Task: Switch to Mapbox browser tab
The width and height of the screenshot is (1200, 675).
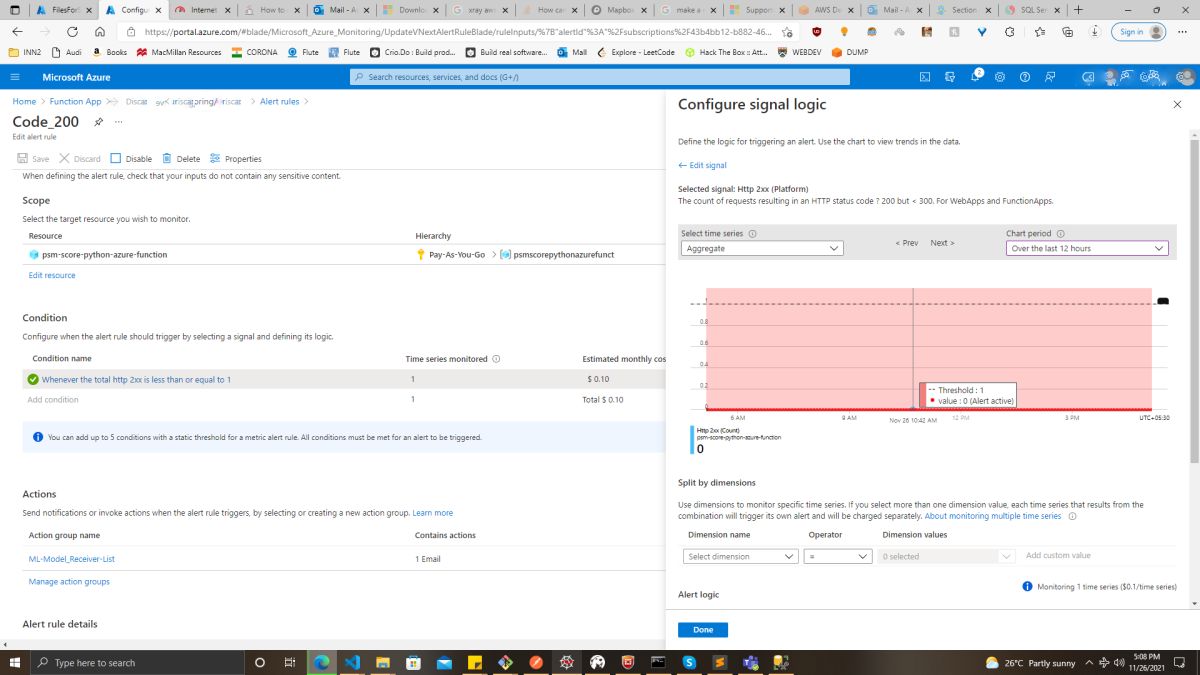Action: coord(621,9)
